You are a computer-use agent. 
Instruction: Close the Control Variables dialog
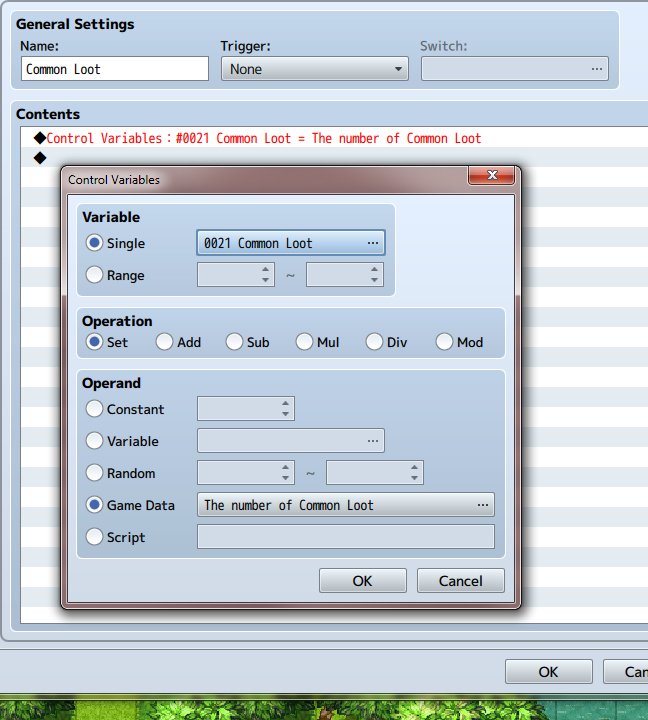(x=491, y=175)
